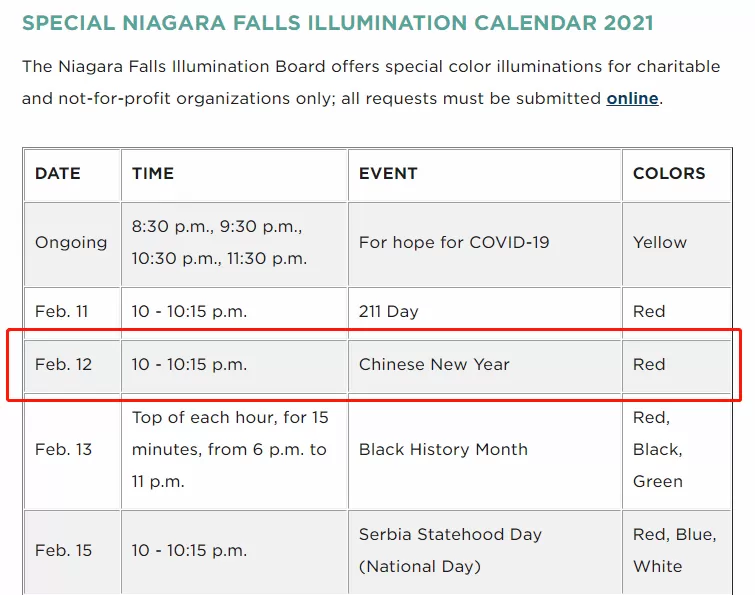Select the DATE column header
Viewport: 755px width, 595px height.
(x=72, y=175)
